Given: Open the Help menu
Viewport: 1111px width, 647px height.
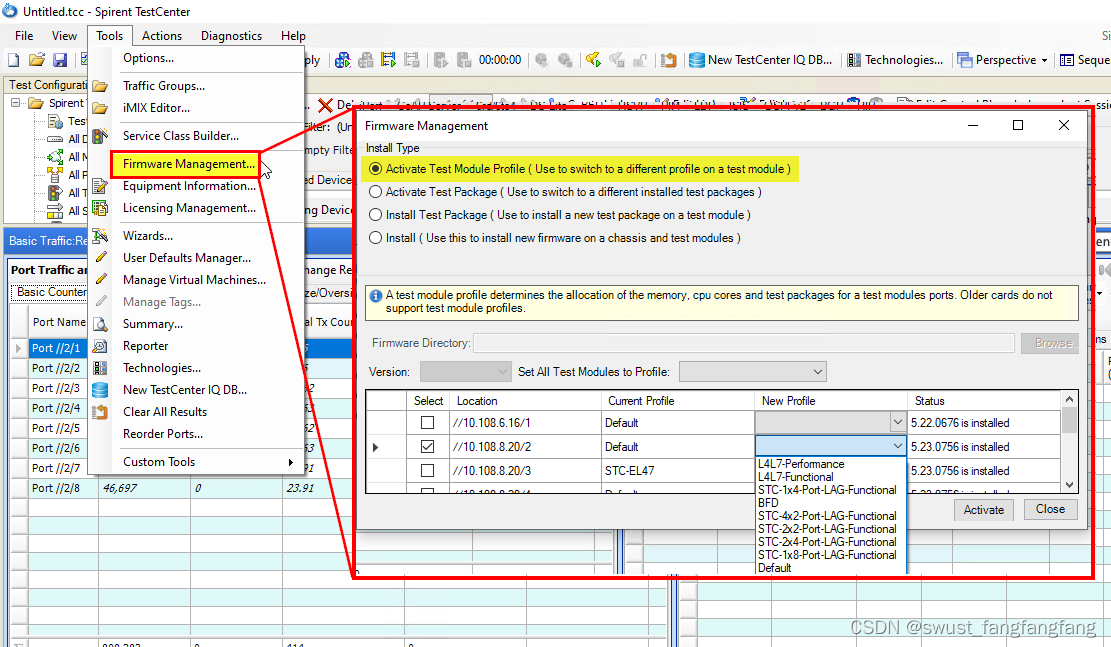Looking at the screenshot, I should (293, 35).
